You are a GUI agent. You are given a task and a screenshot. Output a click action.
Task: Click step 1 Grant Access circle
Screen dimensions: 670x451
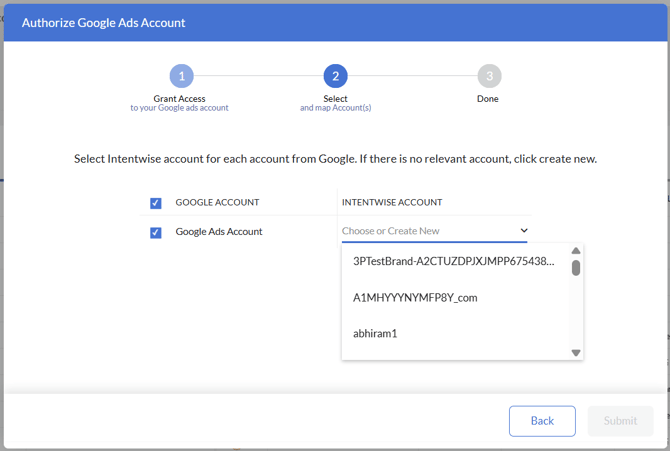point(182,76)
